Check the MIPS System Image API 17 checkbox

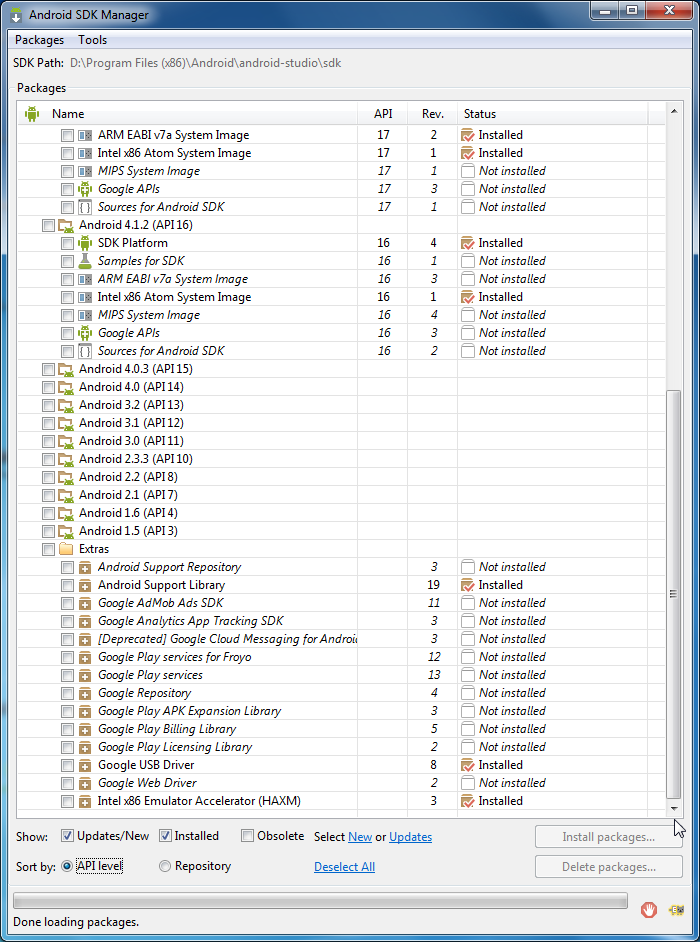point(67,171)
